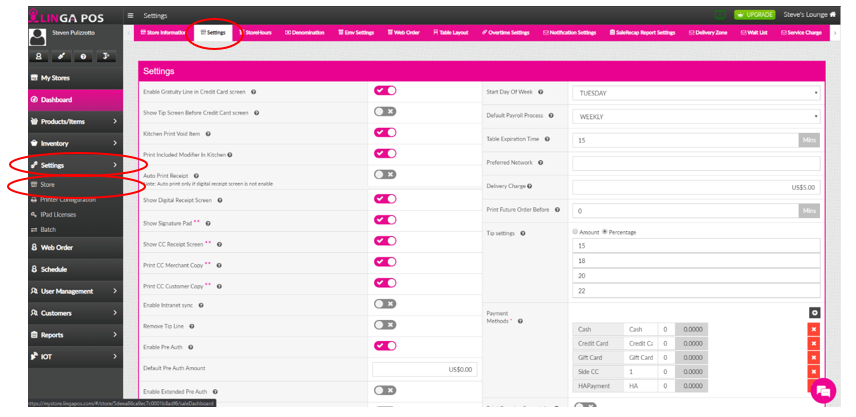Image resolution: width=856 pixels, height=417 pixels.
Task: Expand the IOT sidebar menu
Action: pos(75,356)
